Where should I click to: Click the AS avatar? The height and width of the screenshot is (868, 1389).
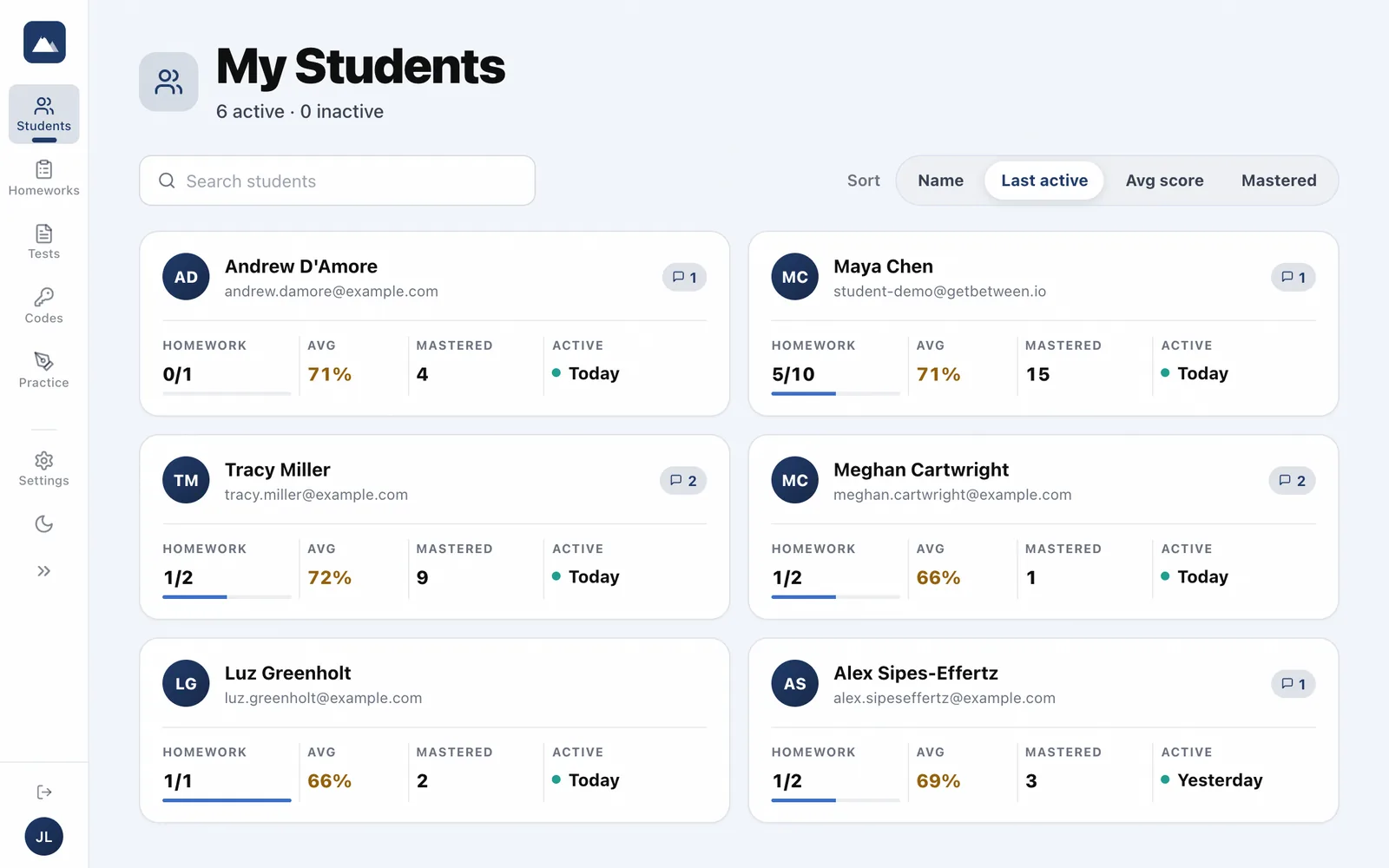795,683
